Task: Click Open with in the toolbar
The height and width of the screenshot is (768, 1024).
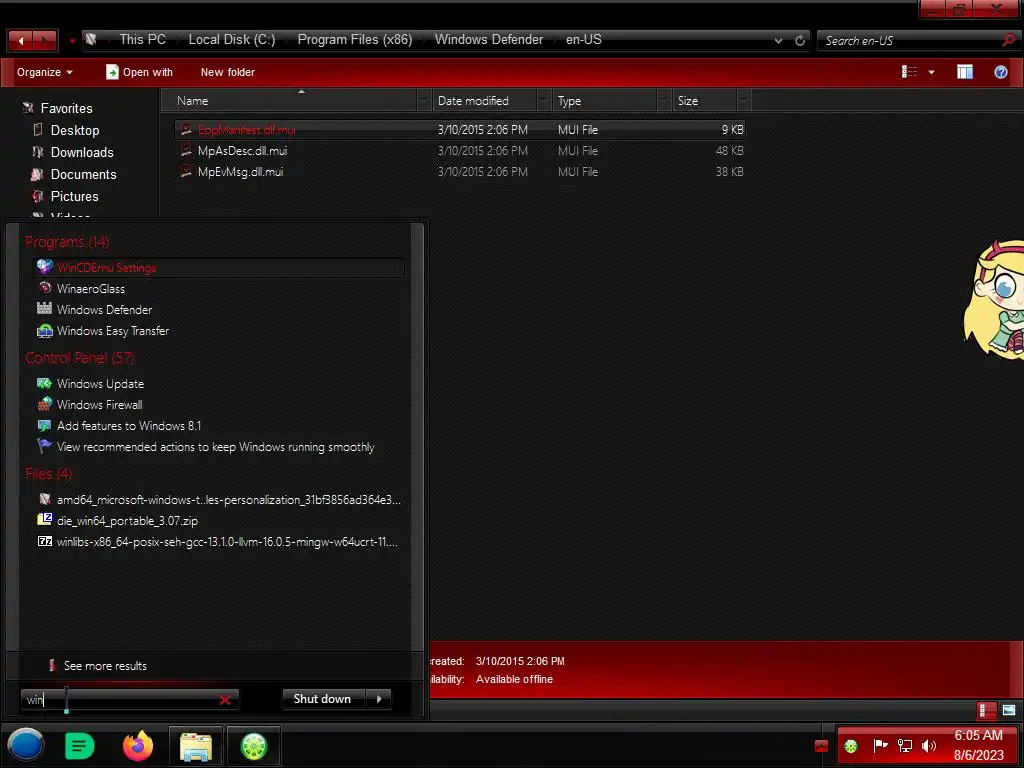Action: (x=140, y=72)
